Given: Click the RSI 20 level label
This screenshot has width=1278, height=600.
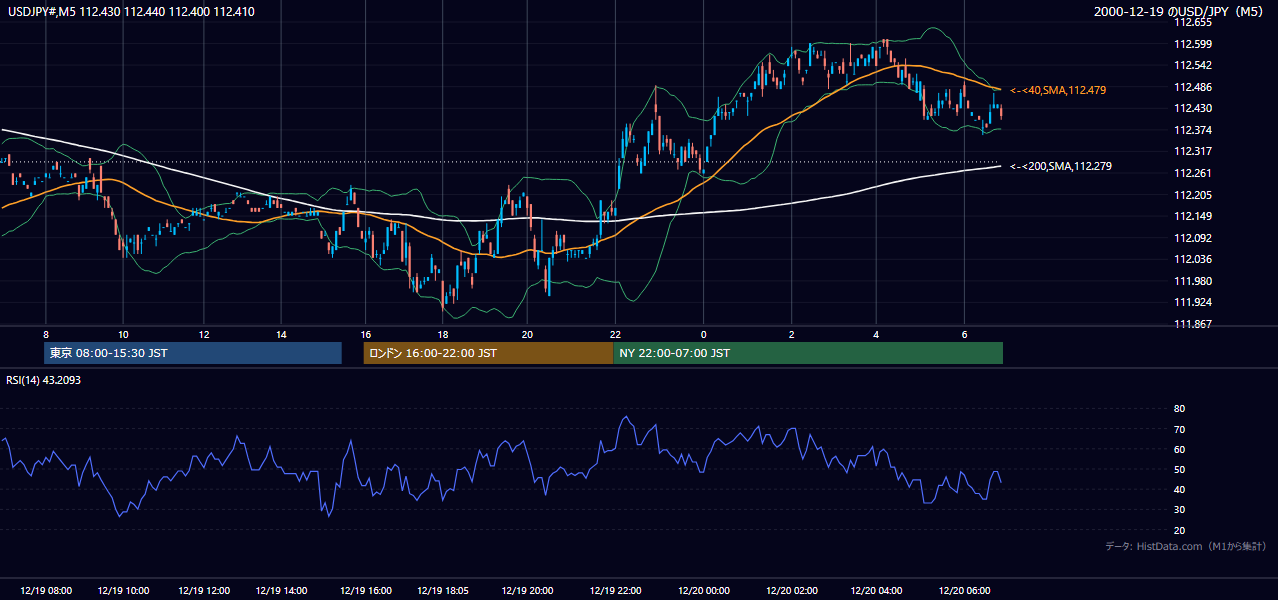Looking at the screenshot, I should (x=1179, y=530).
